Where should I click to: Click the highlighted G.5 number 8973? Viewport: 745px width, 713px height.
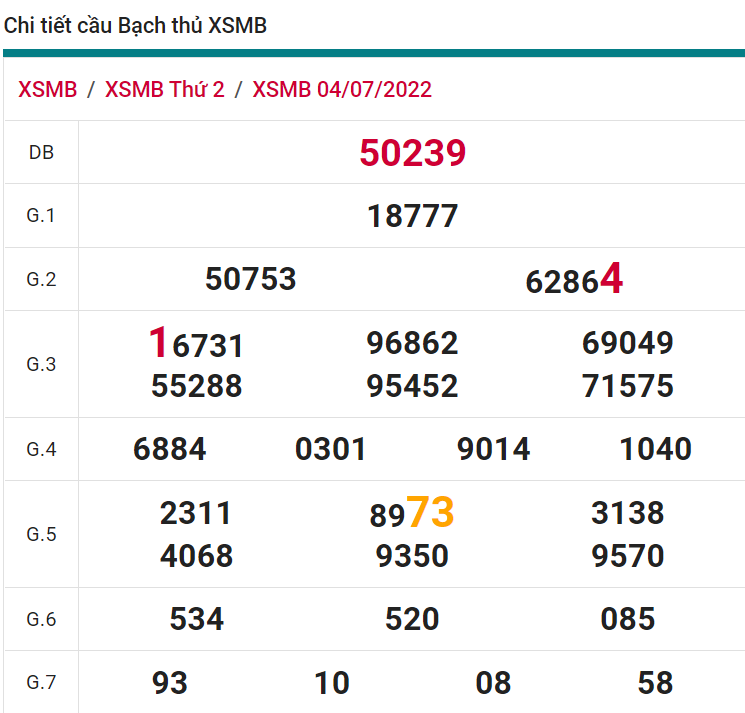click(412, 514)
